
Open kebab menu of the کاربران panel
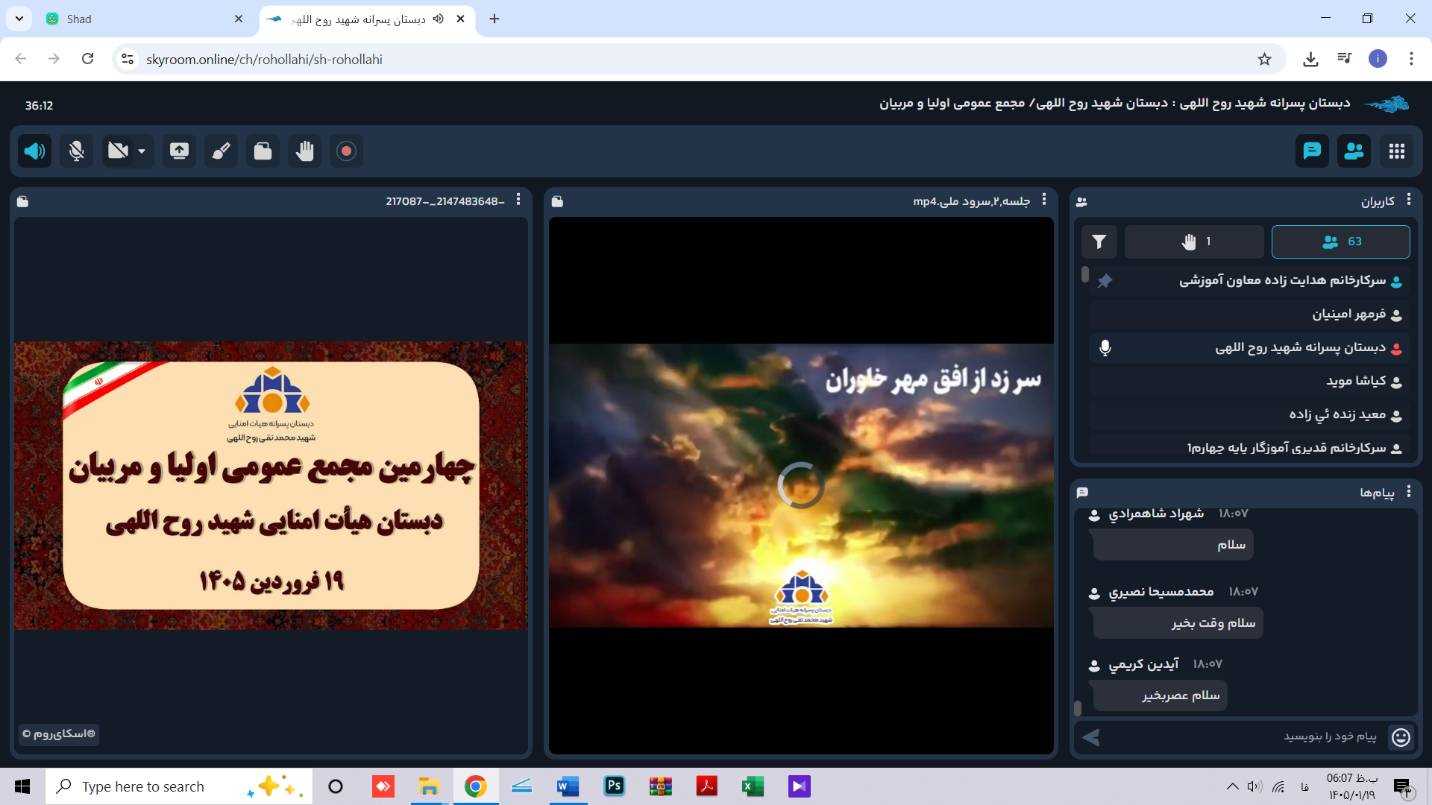pyautogui.click(x=1408, y=200)
